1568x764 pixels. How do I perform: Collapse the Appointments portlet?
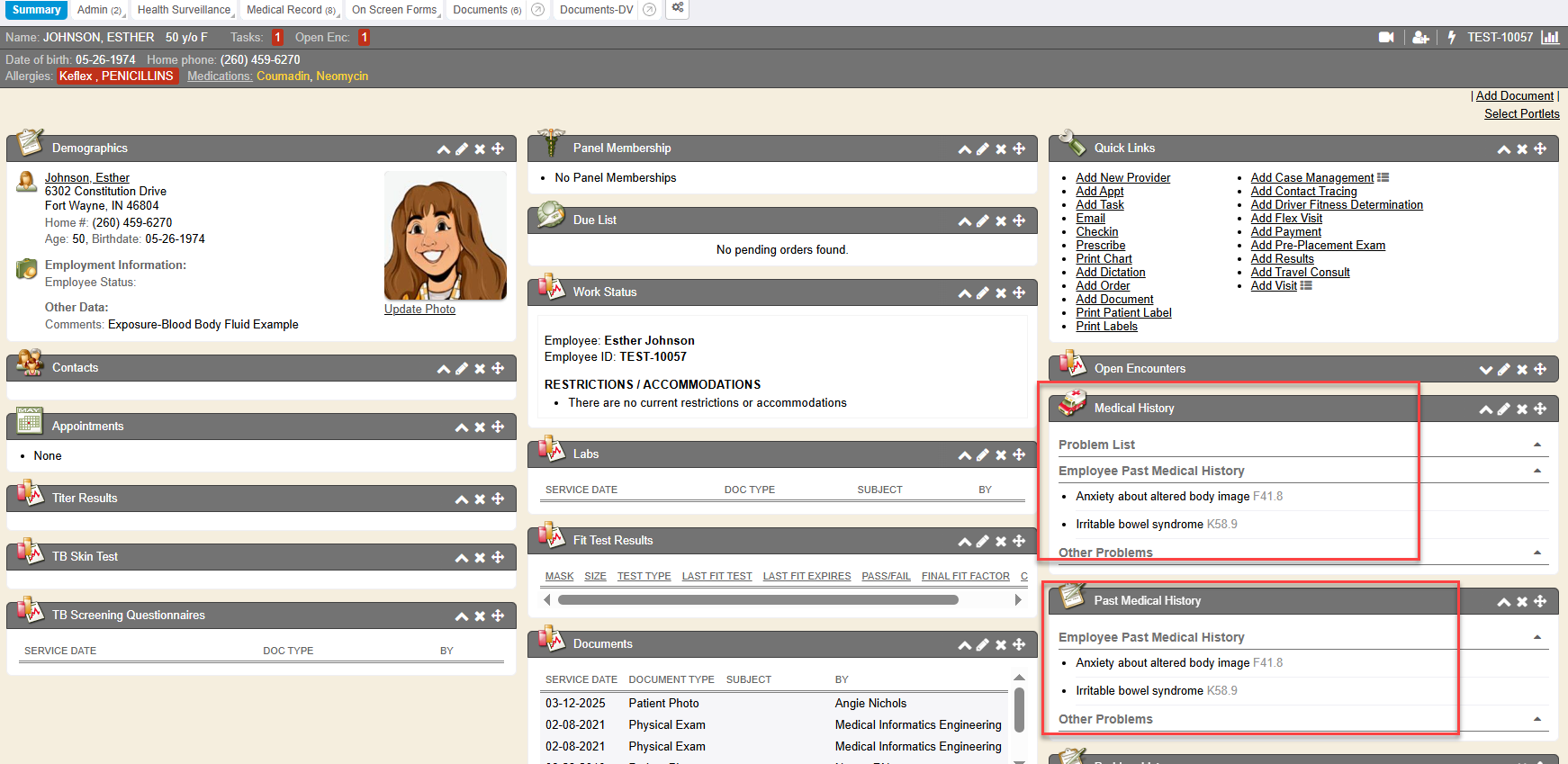tap(462, 427)
